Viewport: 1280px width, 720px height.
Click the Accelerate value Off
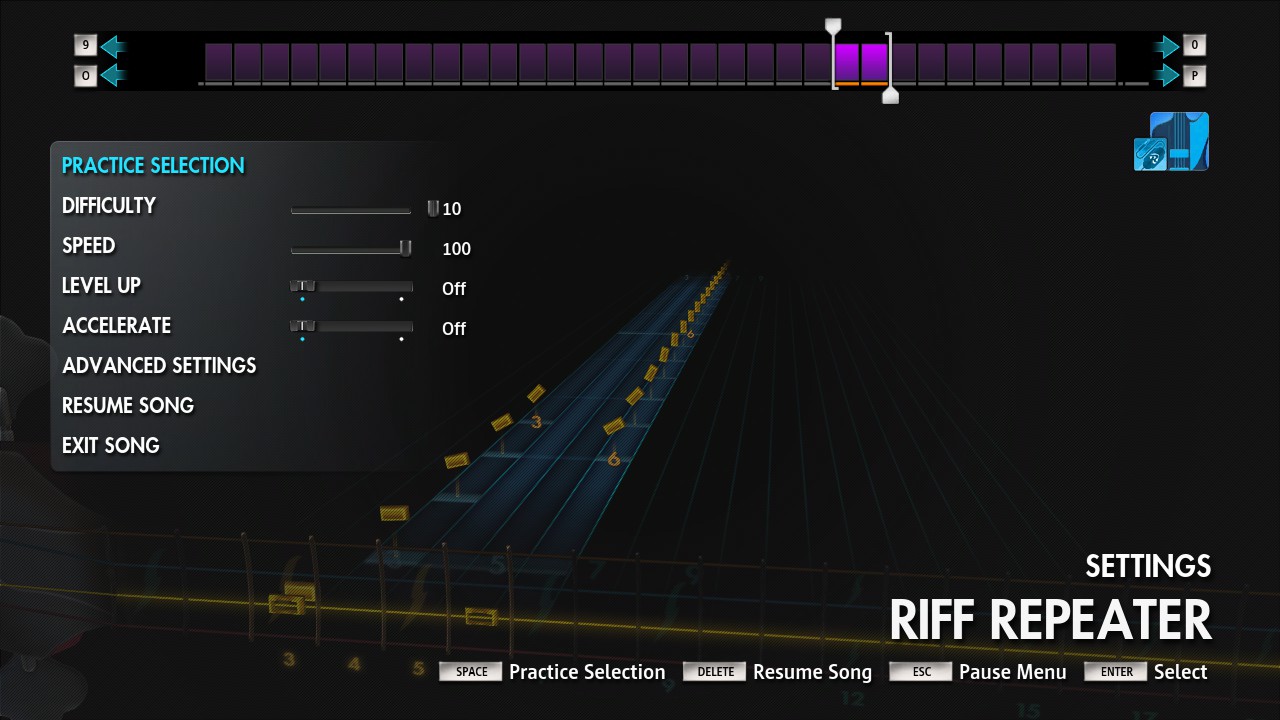[454, 329]
